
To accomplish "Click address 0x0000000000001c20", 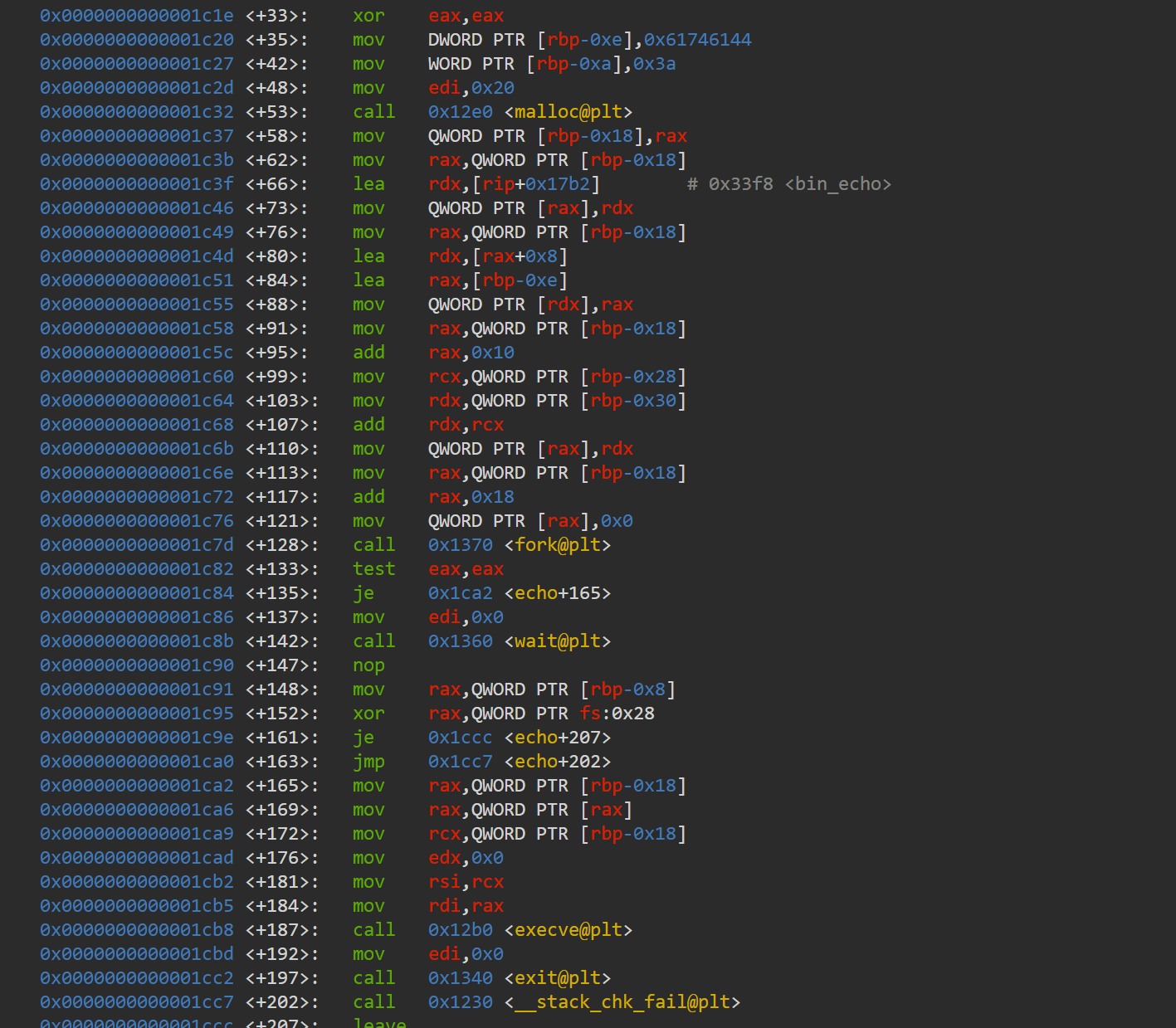I will 137,40.
